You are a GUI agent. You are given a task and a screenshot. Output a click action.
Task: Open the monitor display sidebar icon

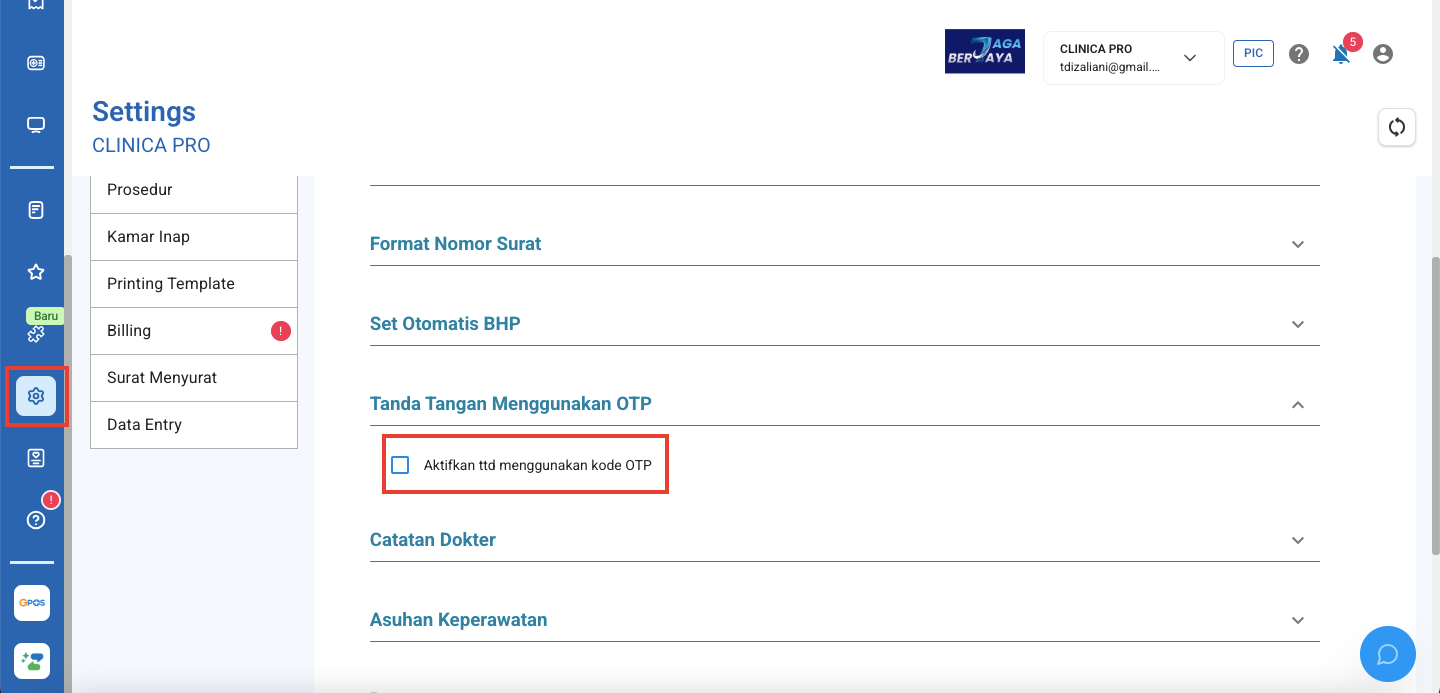point(36,125)
